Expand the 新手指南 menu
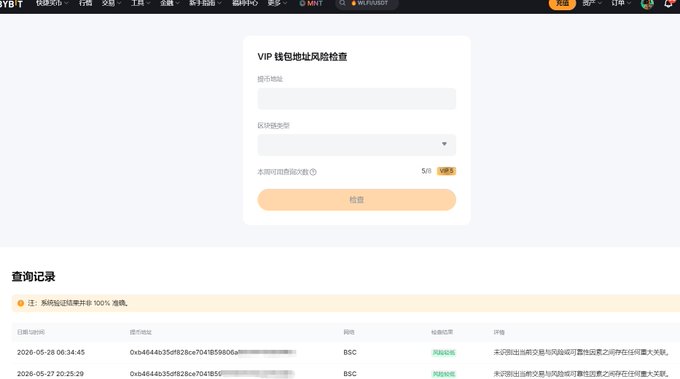 point(205,3)
